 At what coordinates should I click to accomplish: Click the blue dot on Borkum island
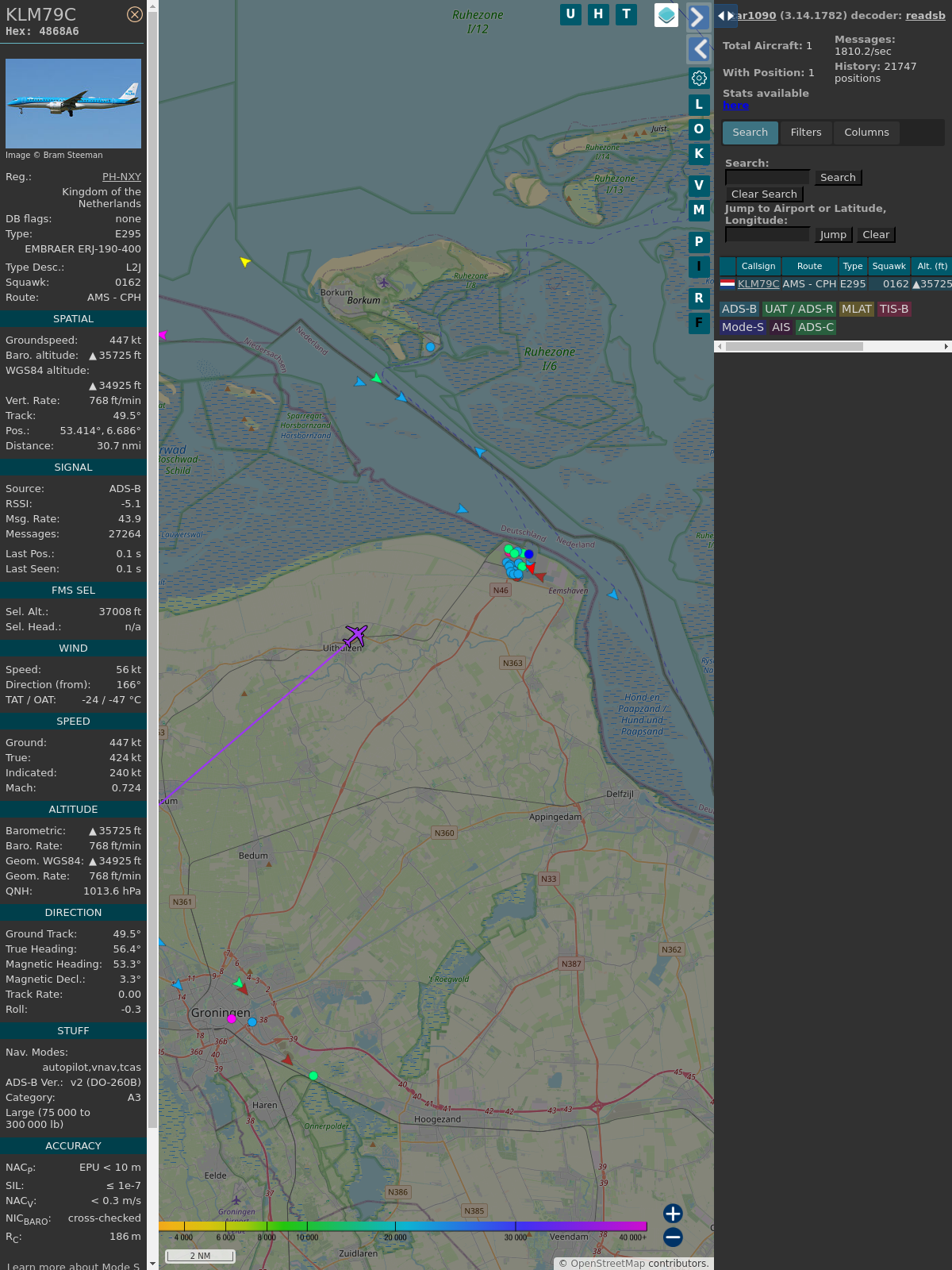[x=430, y=347]
